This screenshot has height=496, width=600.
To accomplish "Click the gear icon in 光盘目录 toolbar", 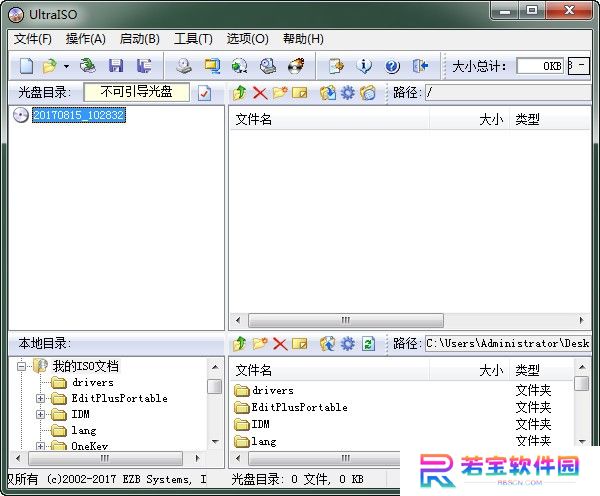I will pos(348,93).
